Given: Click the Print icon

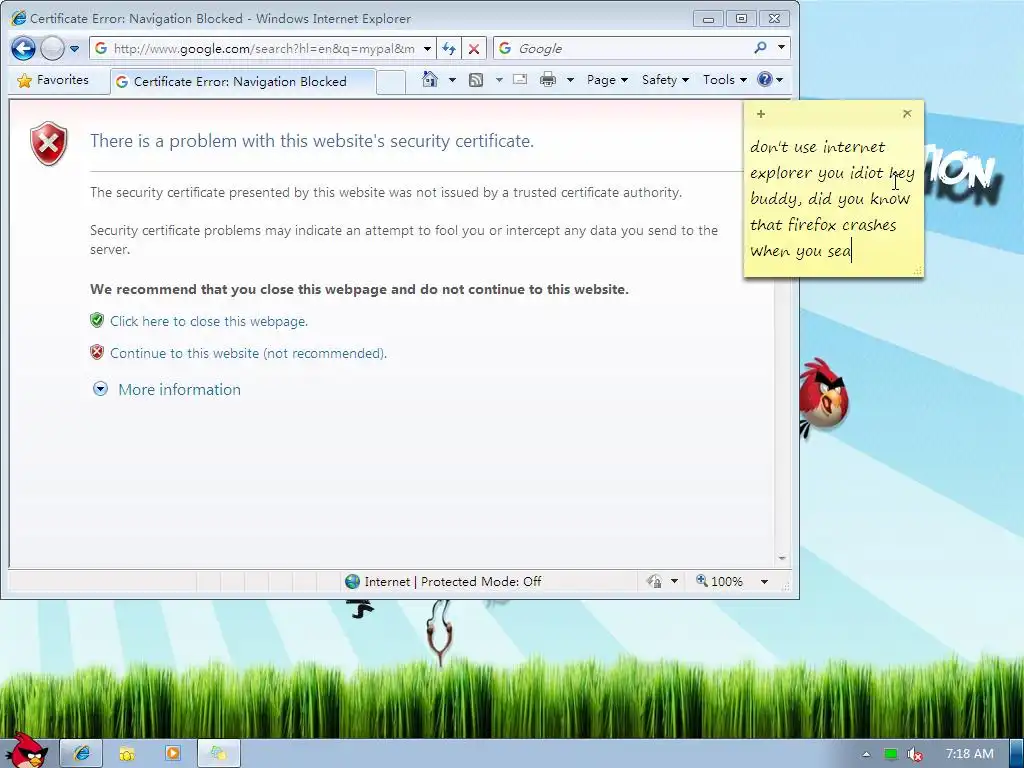Looking at the screenshot, I should (x=548, y=80).
